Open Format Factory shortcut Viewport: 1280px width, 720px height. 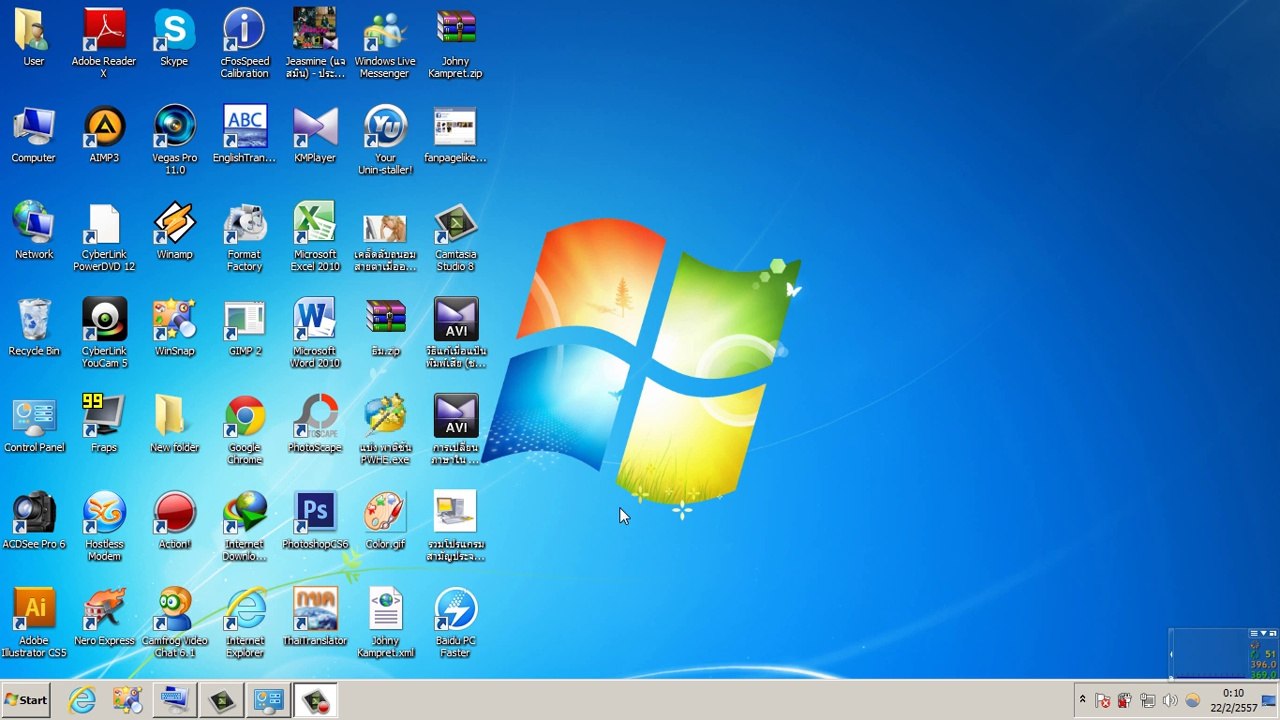[x=244, y=236]
